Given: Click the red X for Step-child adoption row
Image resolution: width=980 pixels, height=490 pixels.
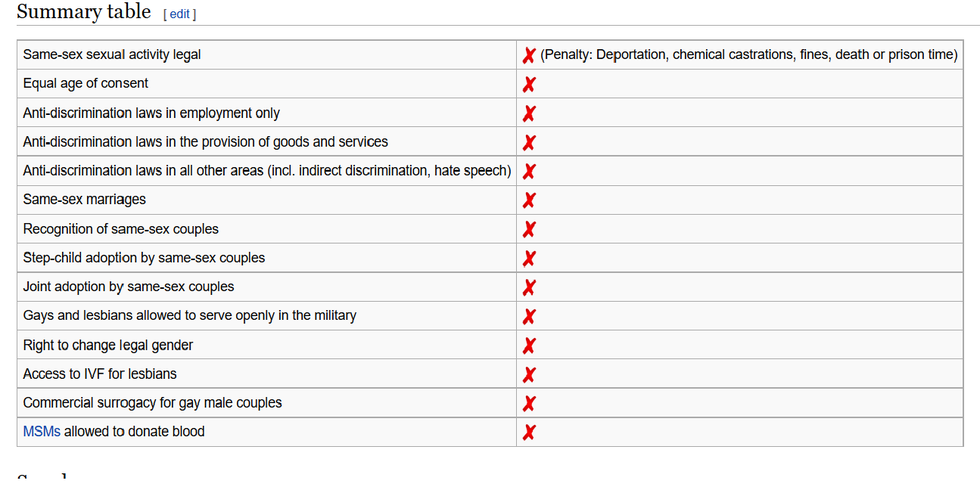Looking at the screenshot, I should pyautogui.click(x=529, y=258).
